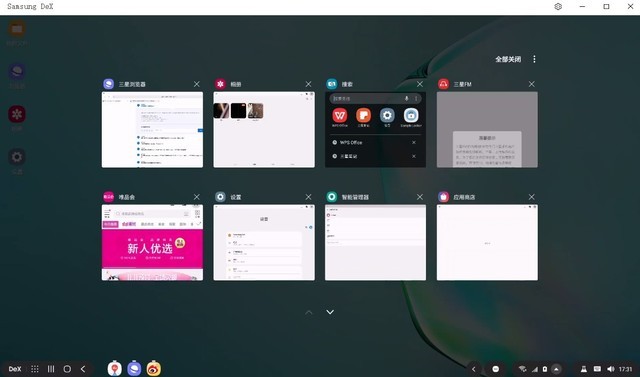
Task: Close the 三星FM recent app card
Action: pos(532,84)
